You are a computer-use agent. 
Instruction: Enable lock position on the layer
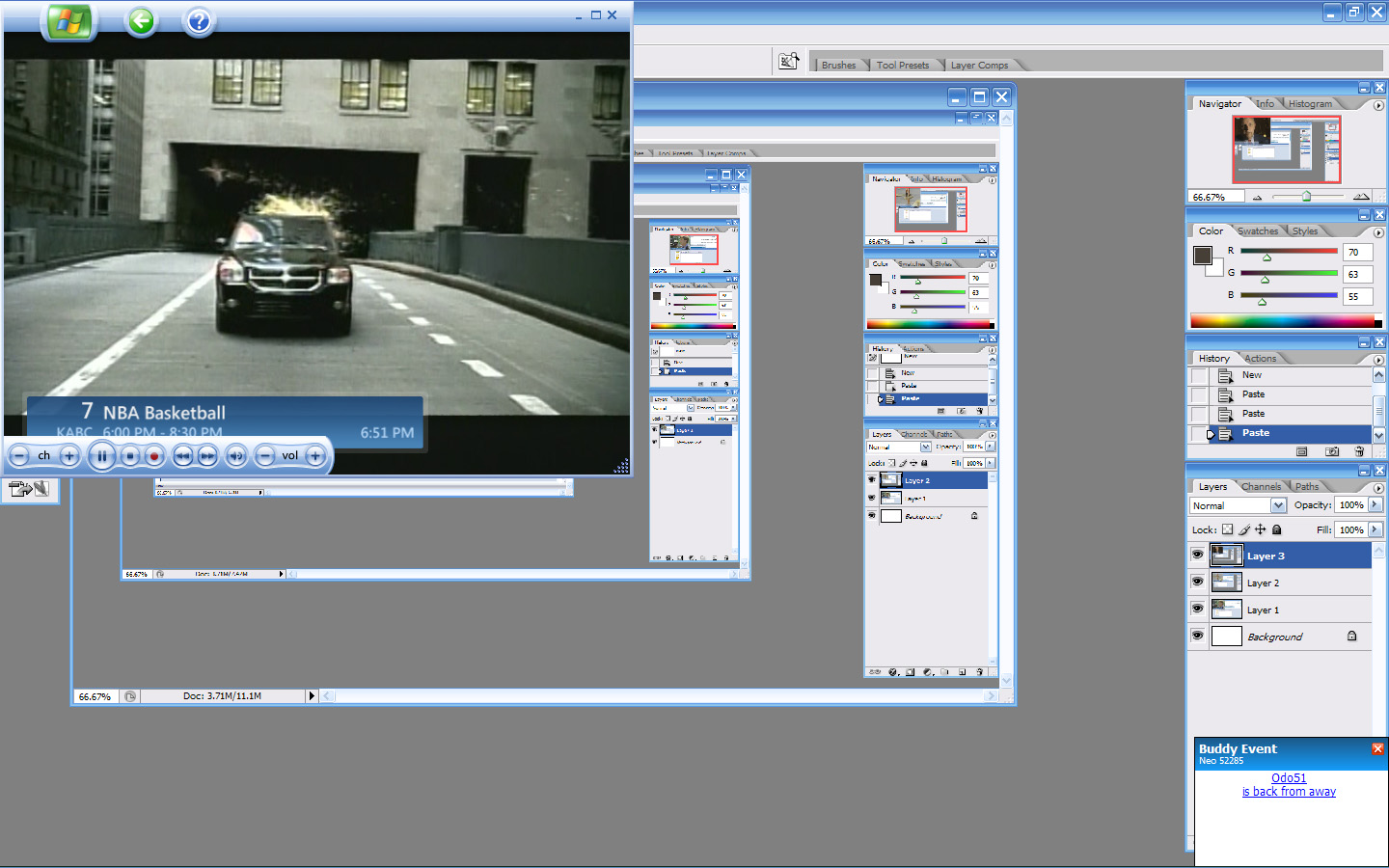(x=1260, y=529)
